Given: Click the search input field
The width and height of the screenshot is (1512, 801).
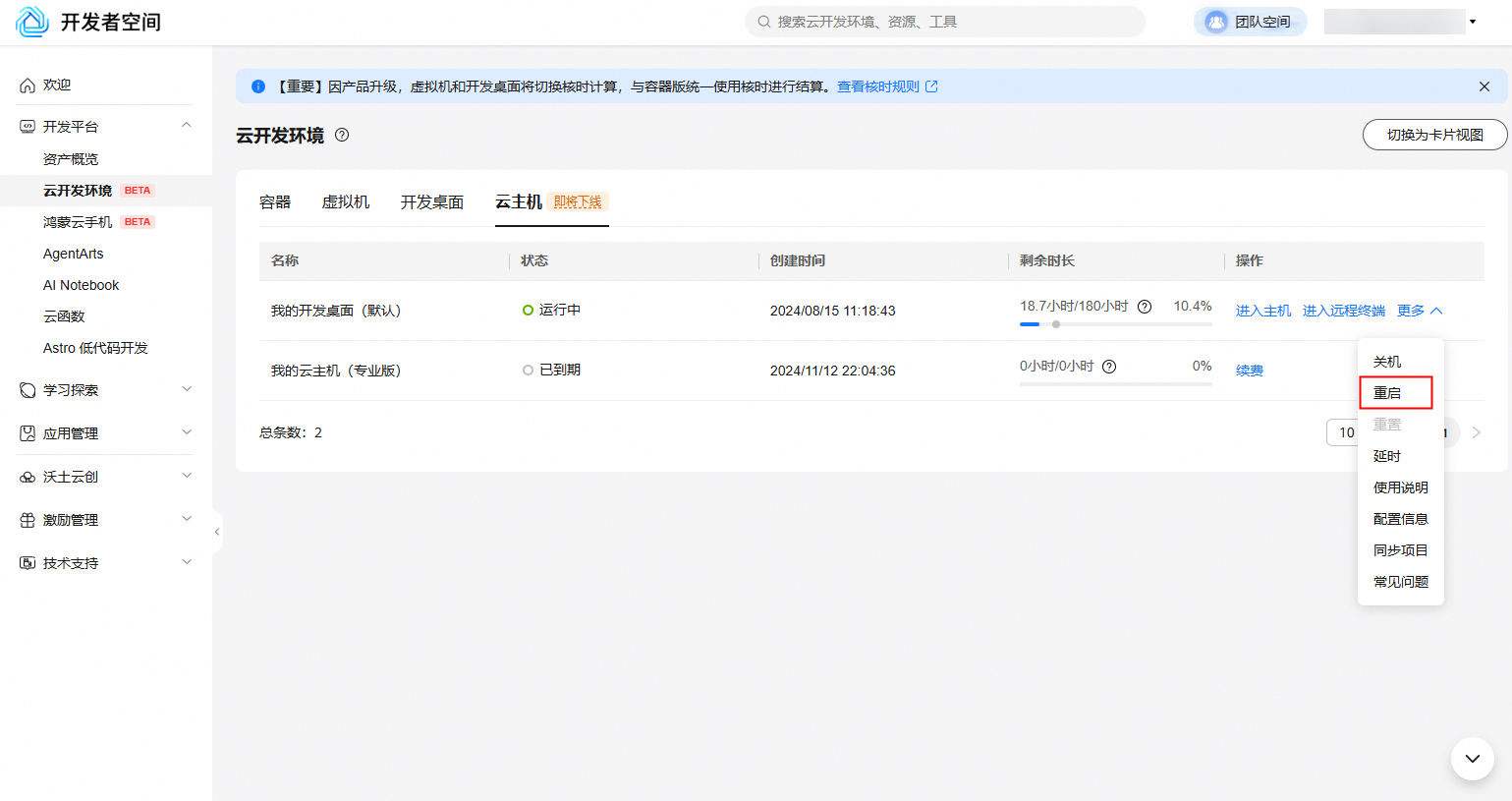Looking at the screenshot, I should coord(945,22).
